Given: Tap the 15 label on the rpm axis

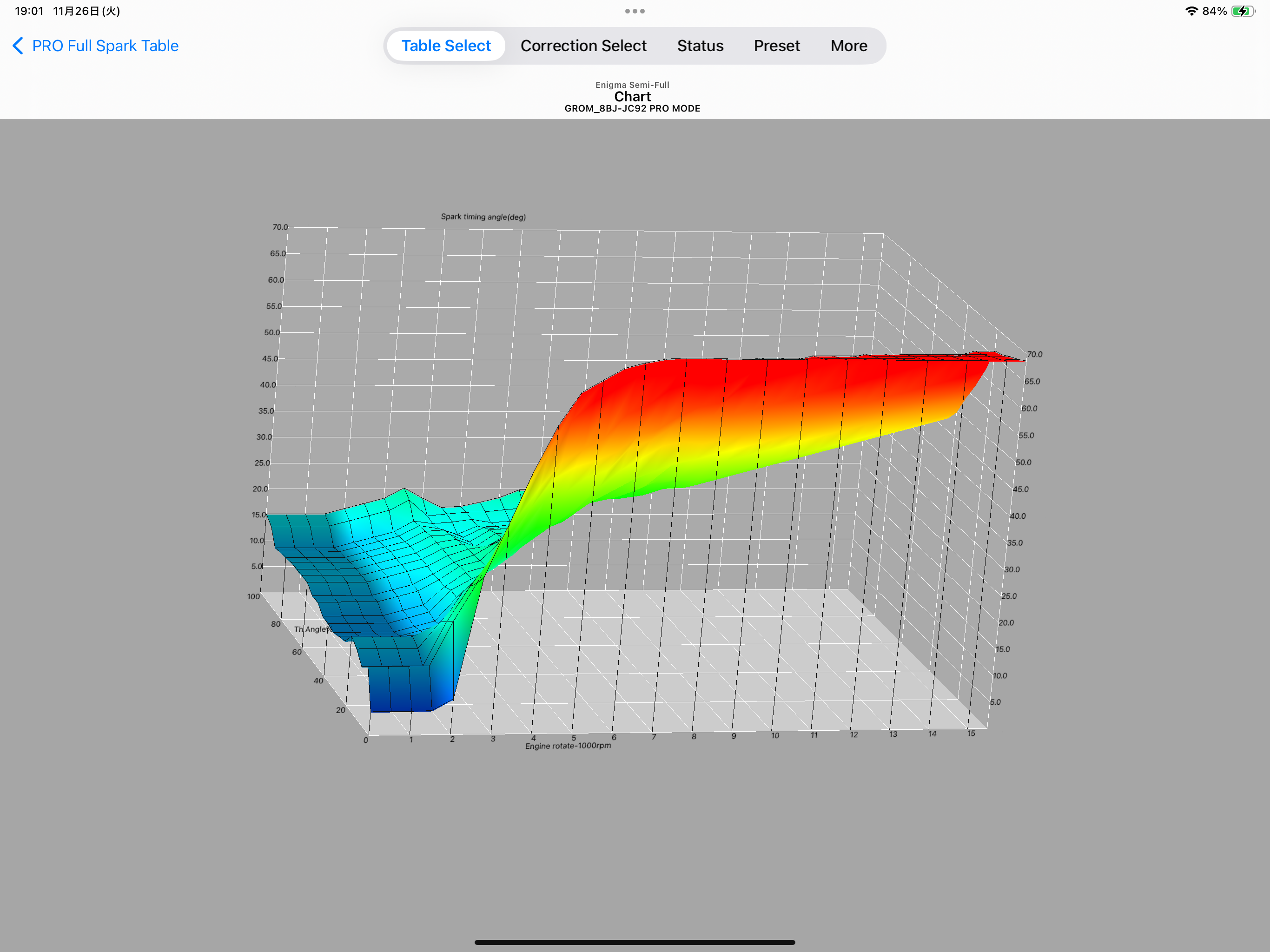Looking at the screenshot, I should pyautogui.click(x=971, y=733).
